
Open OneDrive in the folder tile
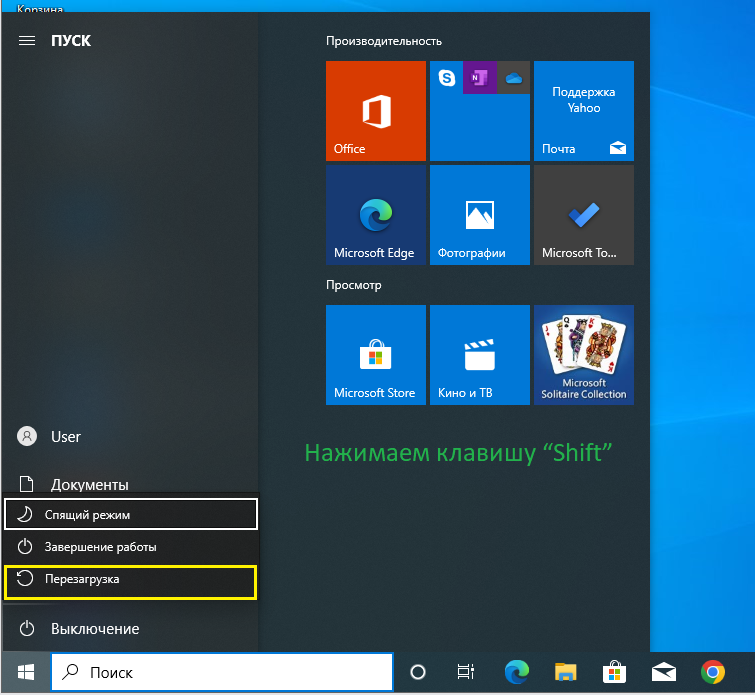[x=513, y=78]
